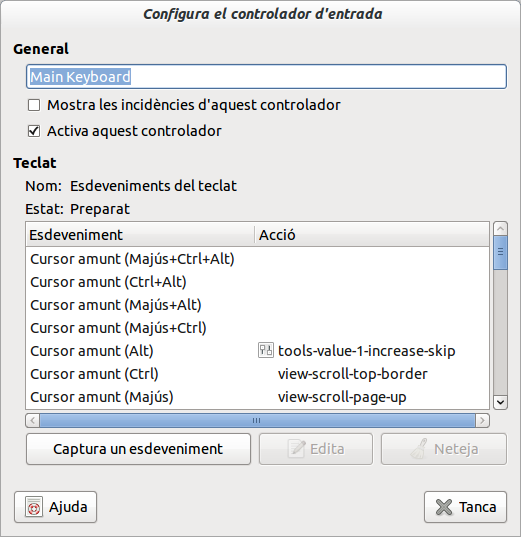Select the Cursor amunt (Majús+Ctrl+Alt) row

[x=257, y=259]
